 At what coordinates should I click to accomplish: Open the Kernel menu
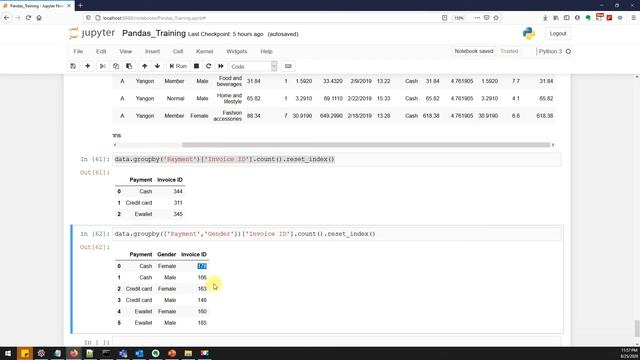(204, 51)
